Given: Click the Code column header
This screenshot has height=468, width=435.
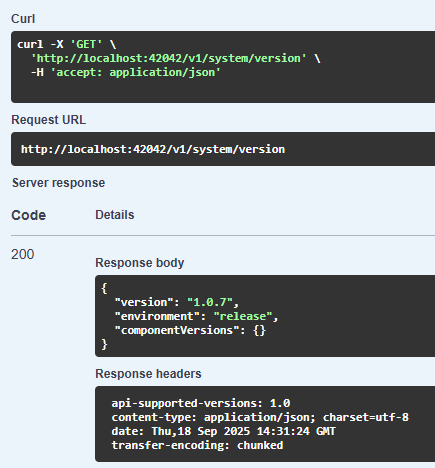Looking at the screenshot, I should pyautogui.click(x=29, y=215).
